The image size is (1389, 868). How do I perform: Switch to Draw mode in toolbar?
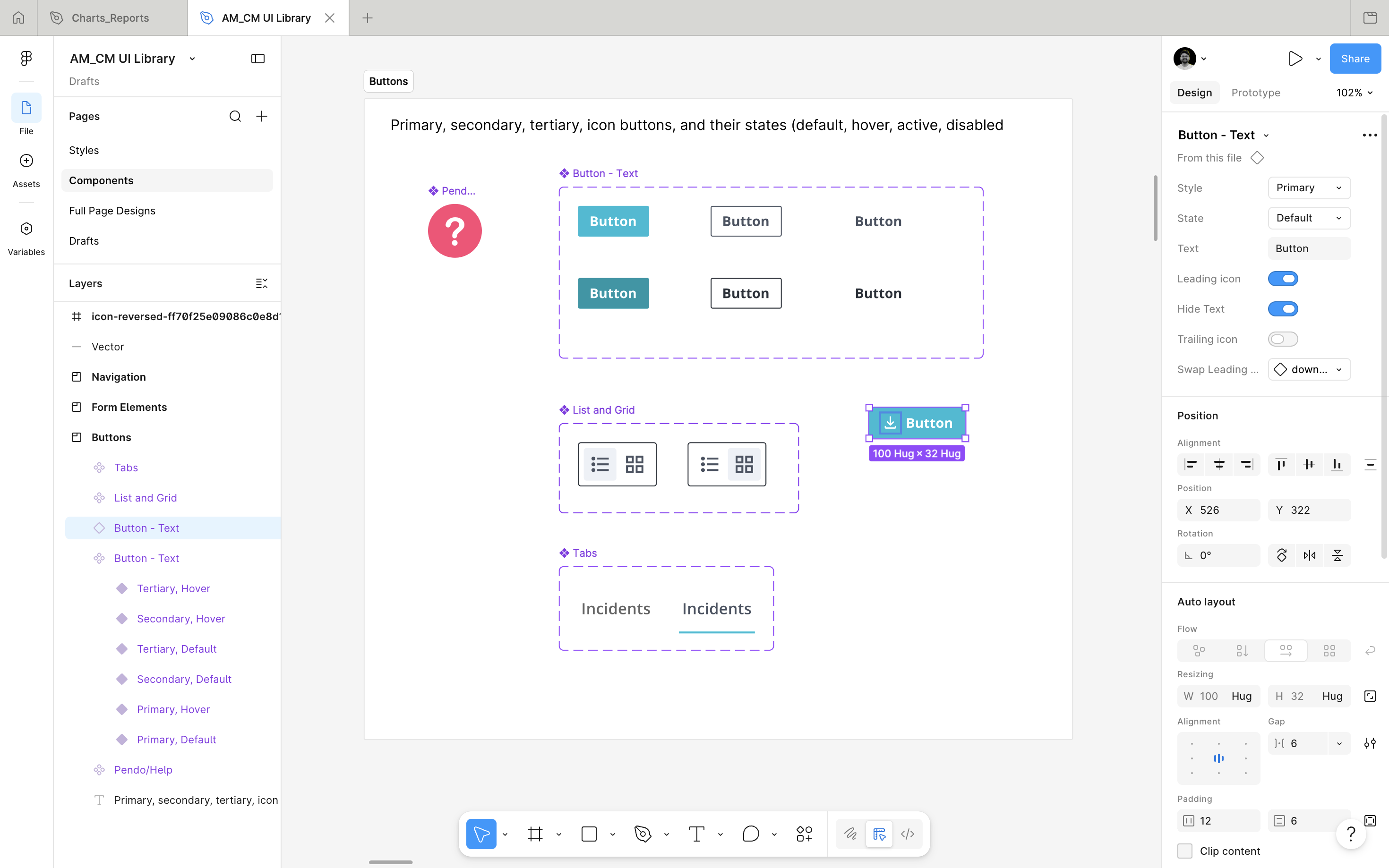pos(850,834)
